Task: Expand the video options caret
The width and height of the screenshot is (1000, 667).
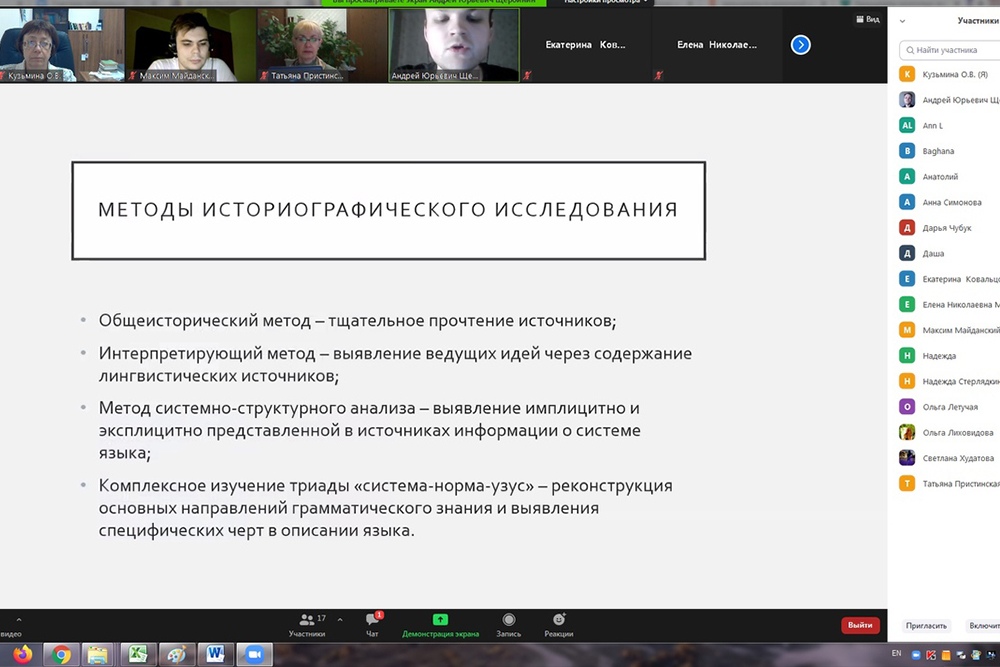Action: coord(18,620)
